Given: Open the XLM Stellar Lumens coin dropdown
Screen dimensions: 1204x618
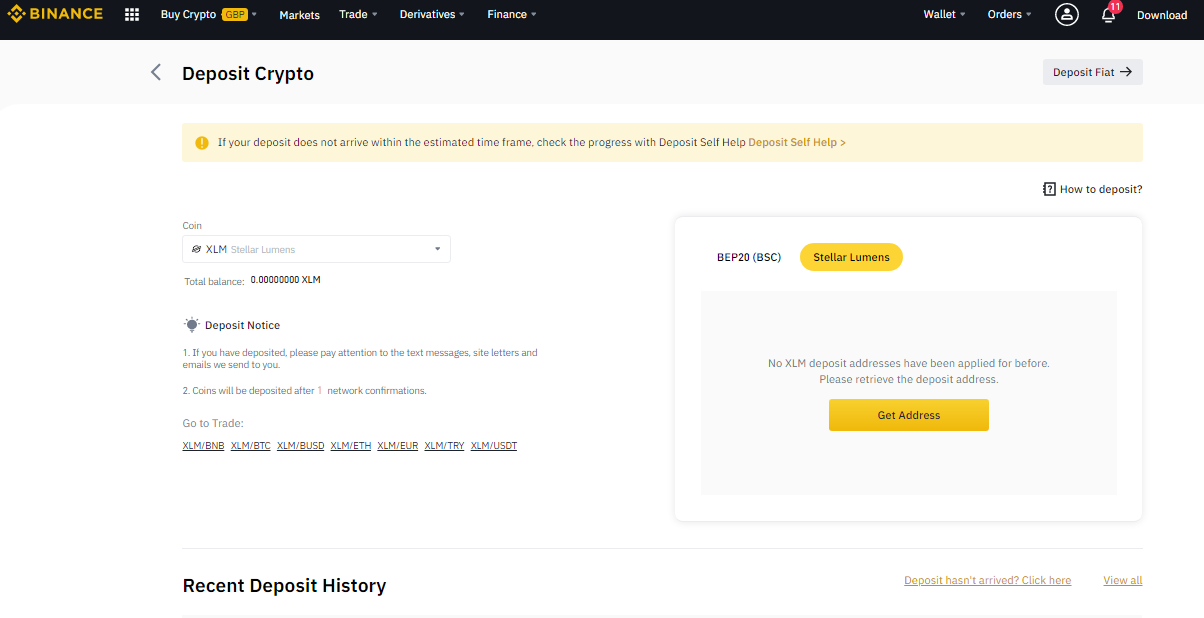Looking at the screenshot, I should (316, 249).
